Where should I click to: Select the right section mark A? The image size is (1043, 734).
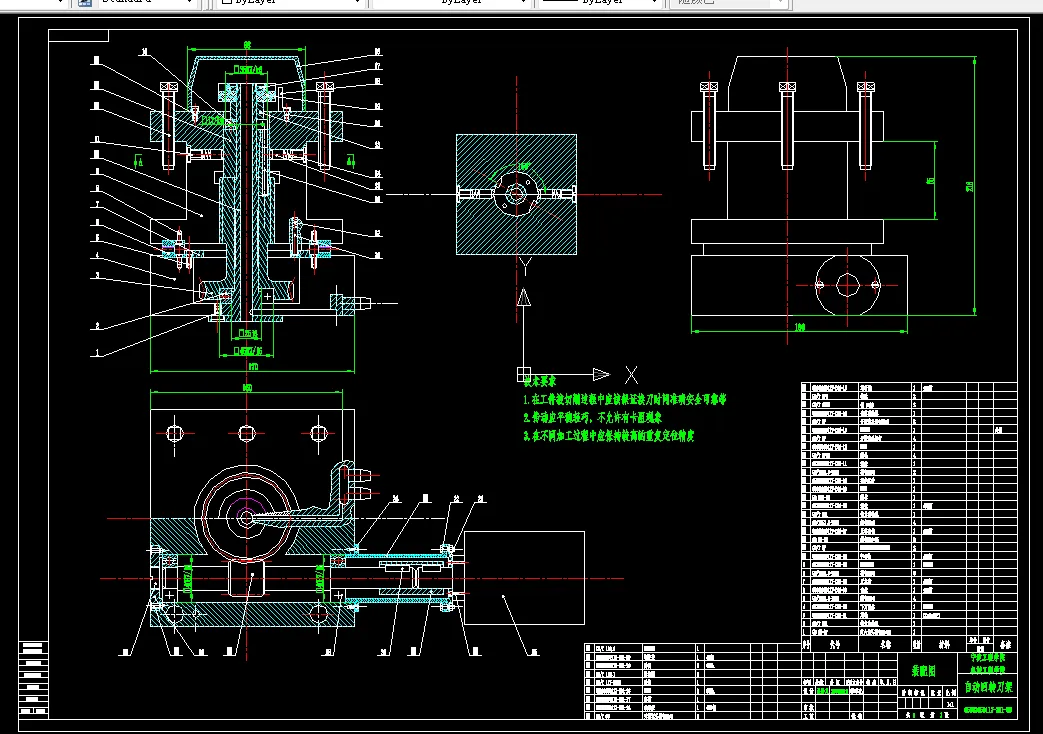(351, 160)
